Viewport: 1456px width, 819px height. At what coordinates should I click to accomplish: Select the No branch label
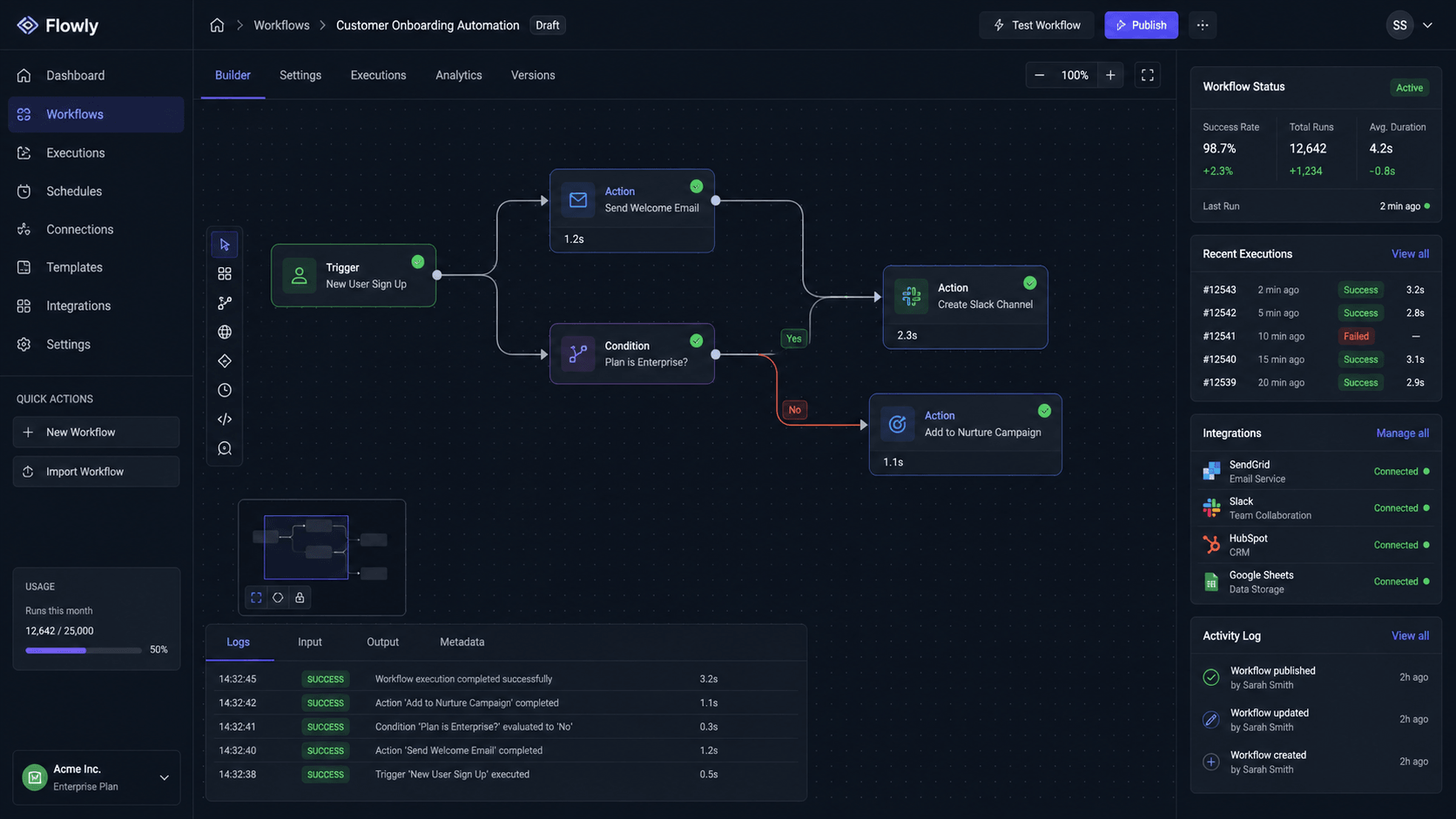pos(794,410)
